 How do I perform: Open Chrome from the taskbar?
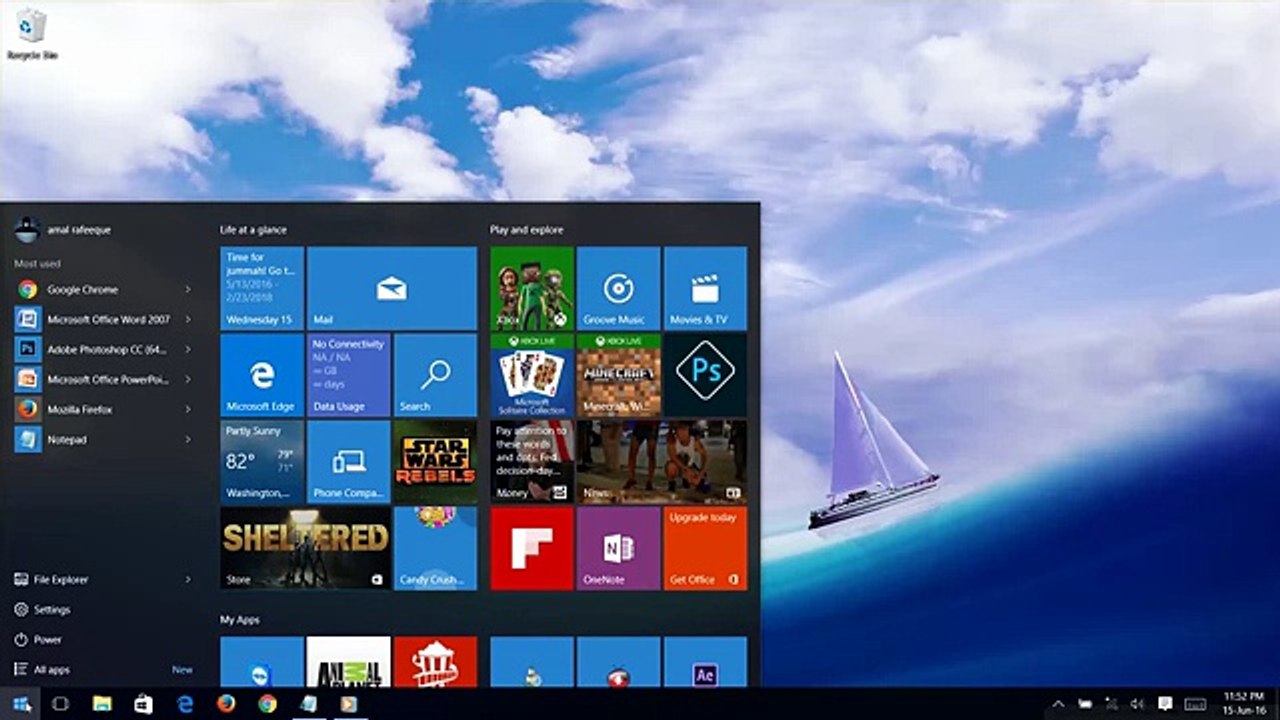tap(267, 704)
